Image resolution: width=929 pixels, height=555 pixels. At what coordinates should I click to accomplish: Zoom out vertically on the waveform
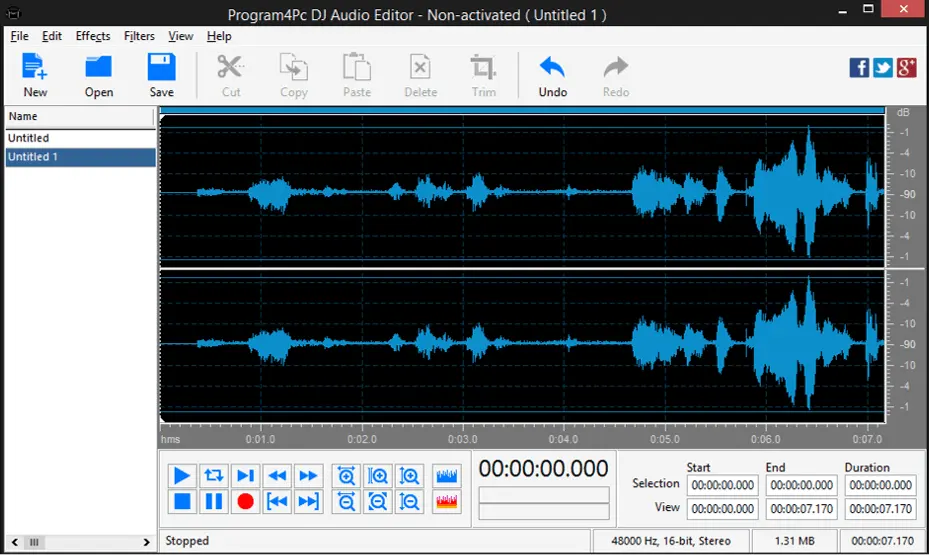pyautogui.click(x=409, y=502)
